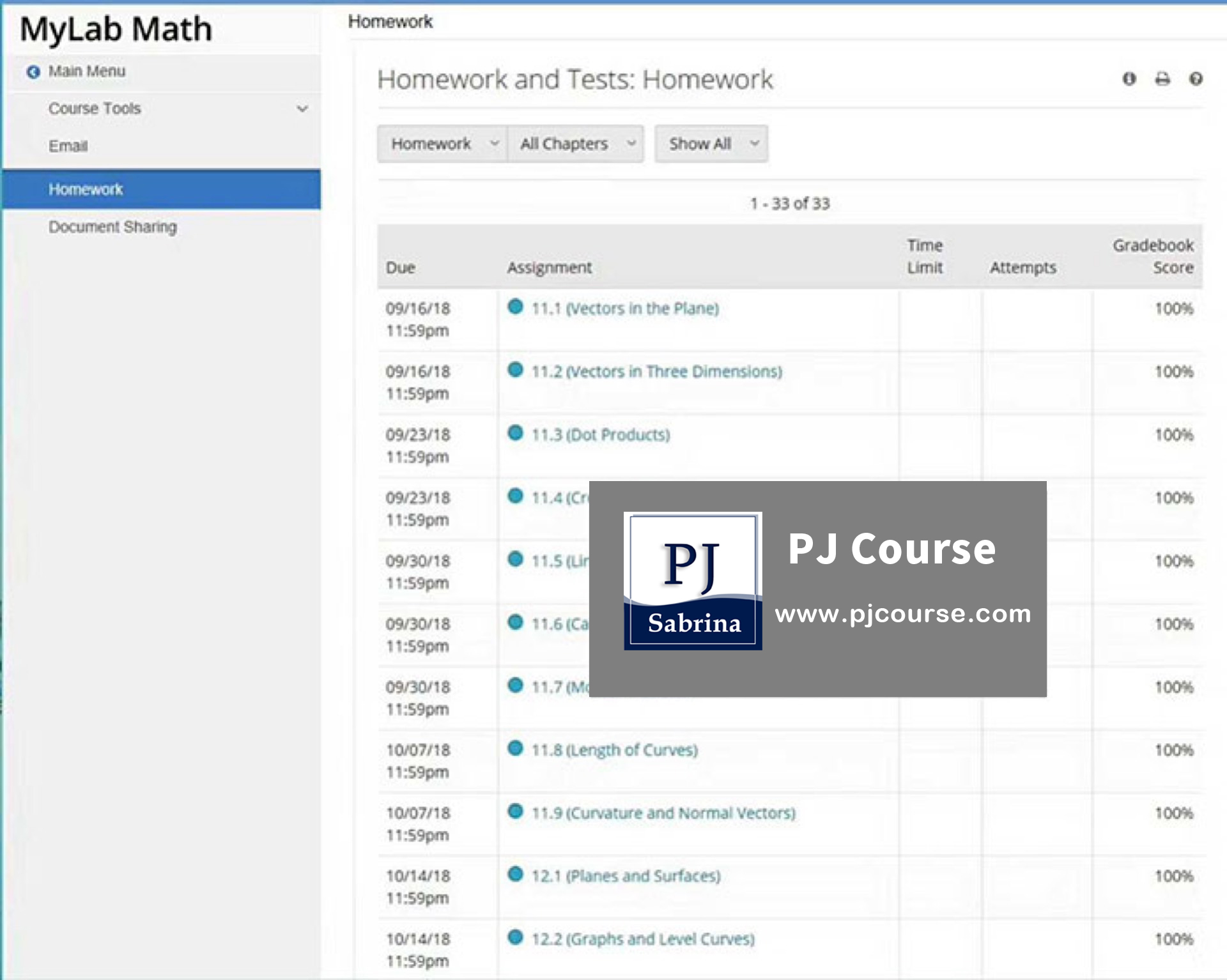The height and width of the screenshot is (980, 1227).
Task: Select the highlighted Homework sidebar item
Action: (162, 189)
